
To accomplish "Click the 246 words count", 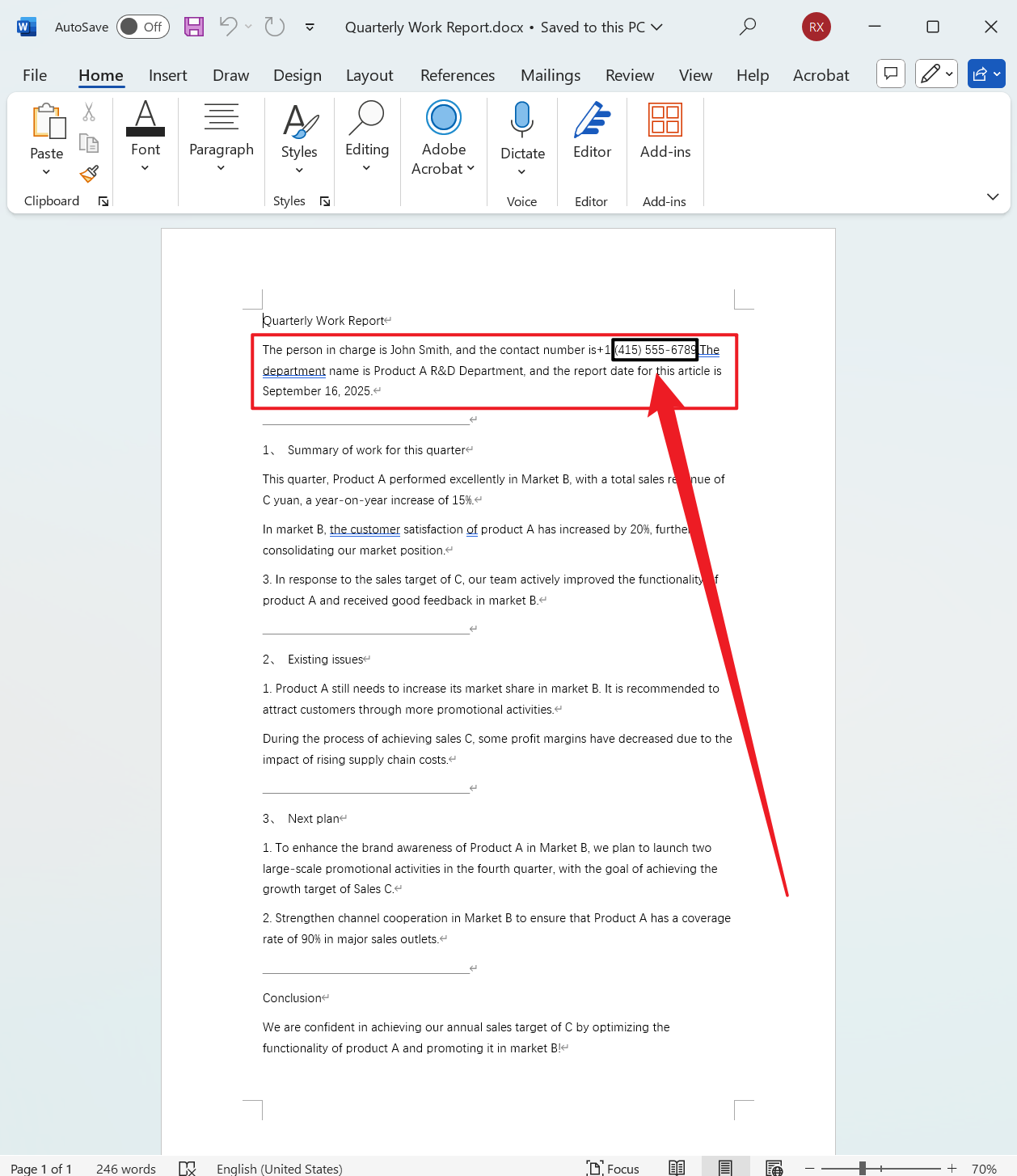I will [125, 1168].
